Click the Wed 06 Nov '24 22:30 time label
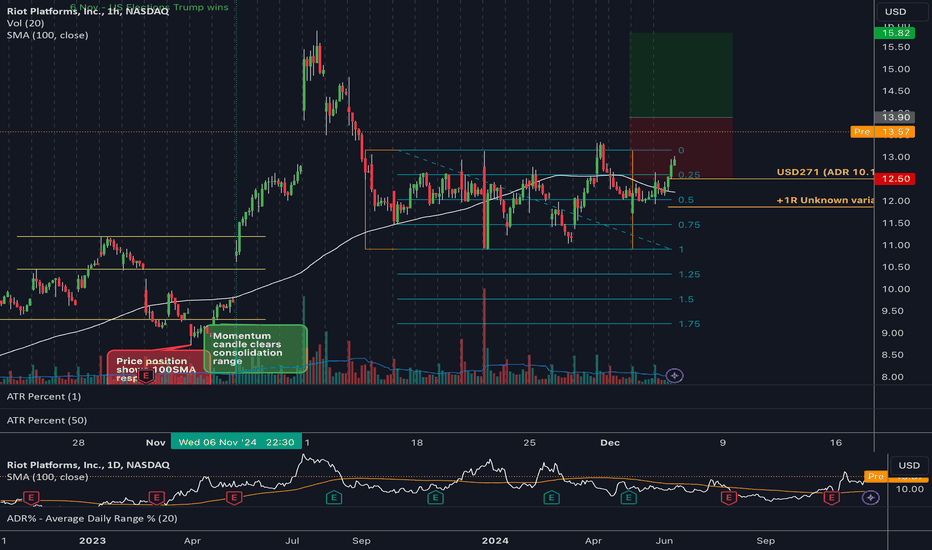This screenshot has width=932, height=550. (237, 442)
